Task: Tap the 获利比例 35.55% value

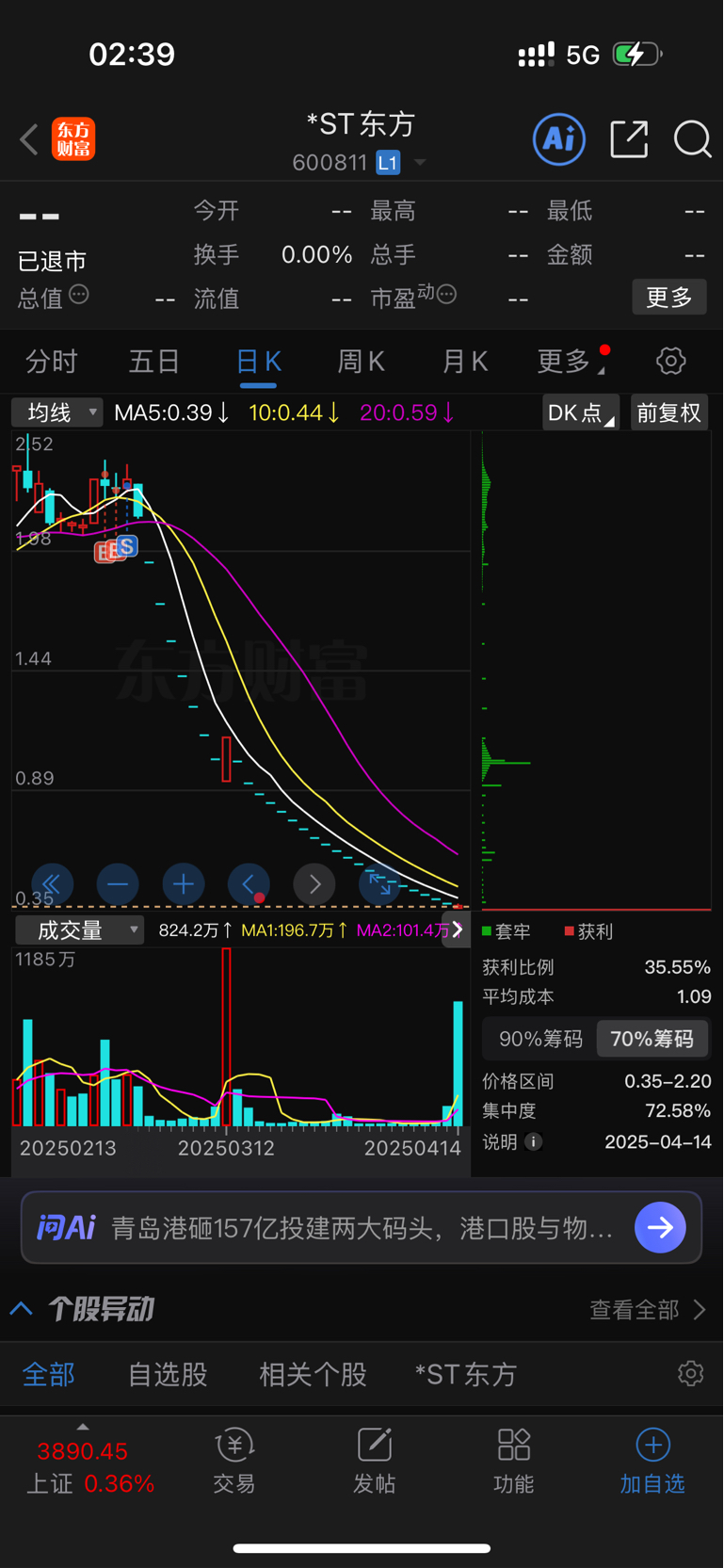Action: [x=677, y=967]
